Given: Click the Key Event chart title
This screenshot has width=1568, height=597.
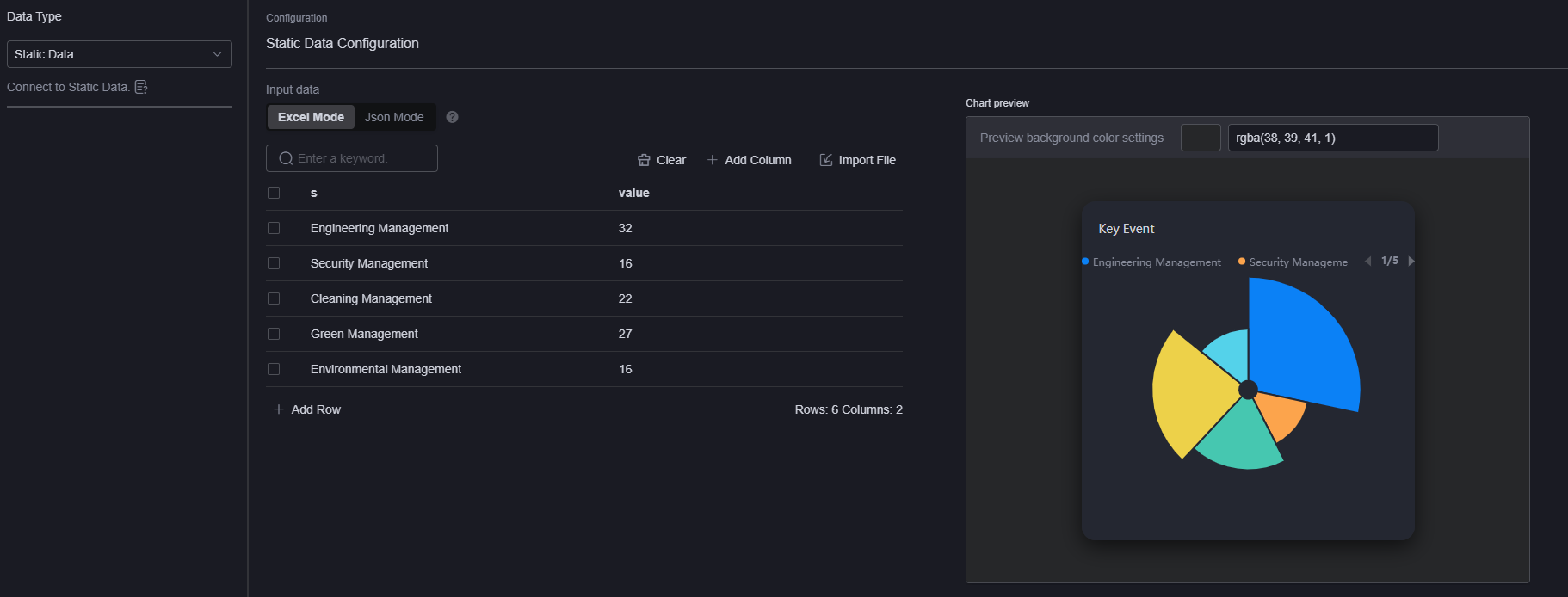Looking at the screenshot, I should point(1127,229).
